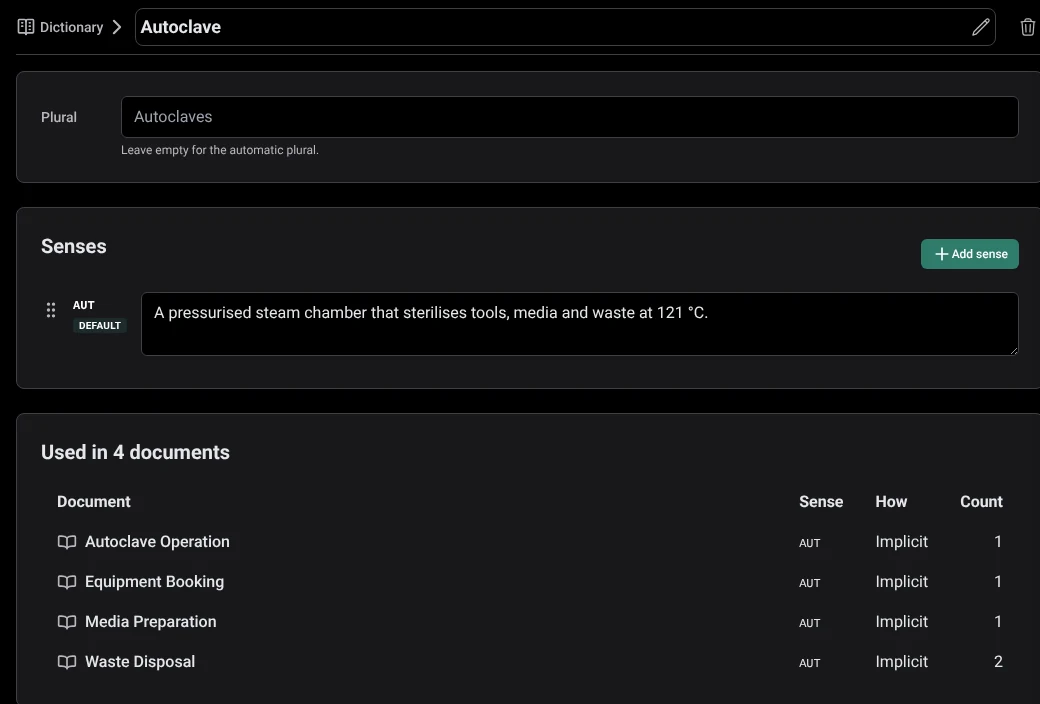Click the 'Leave empty for the automatic plural' hint
Viewport: 1040px width, 704px height.
pyautogui.click(x=220, y=150)
